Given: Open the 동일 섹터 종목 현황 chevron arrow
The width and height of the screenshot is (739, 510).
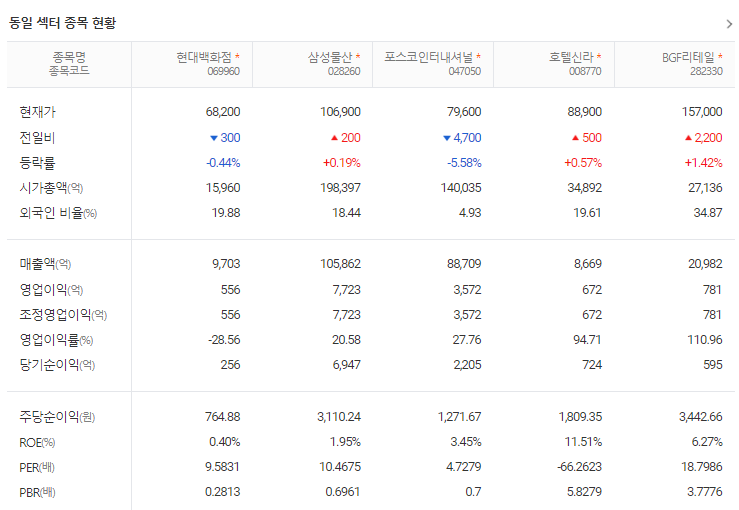Looking at the screenshot, I should pyautogui.click(x=729, y=24).
